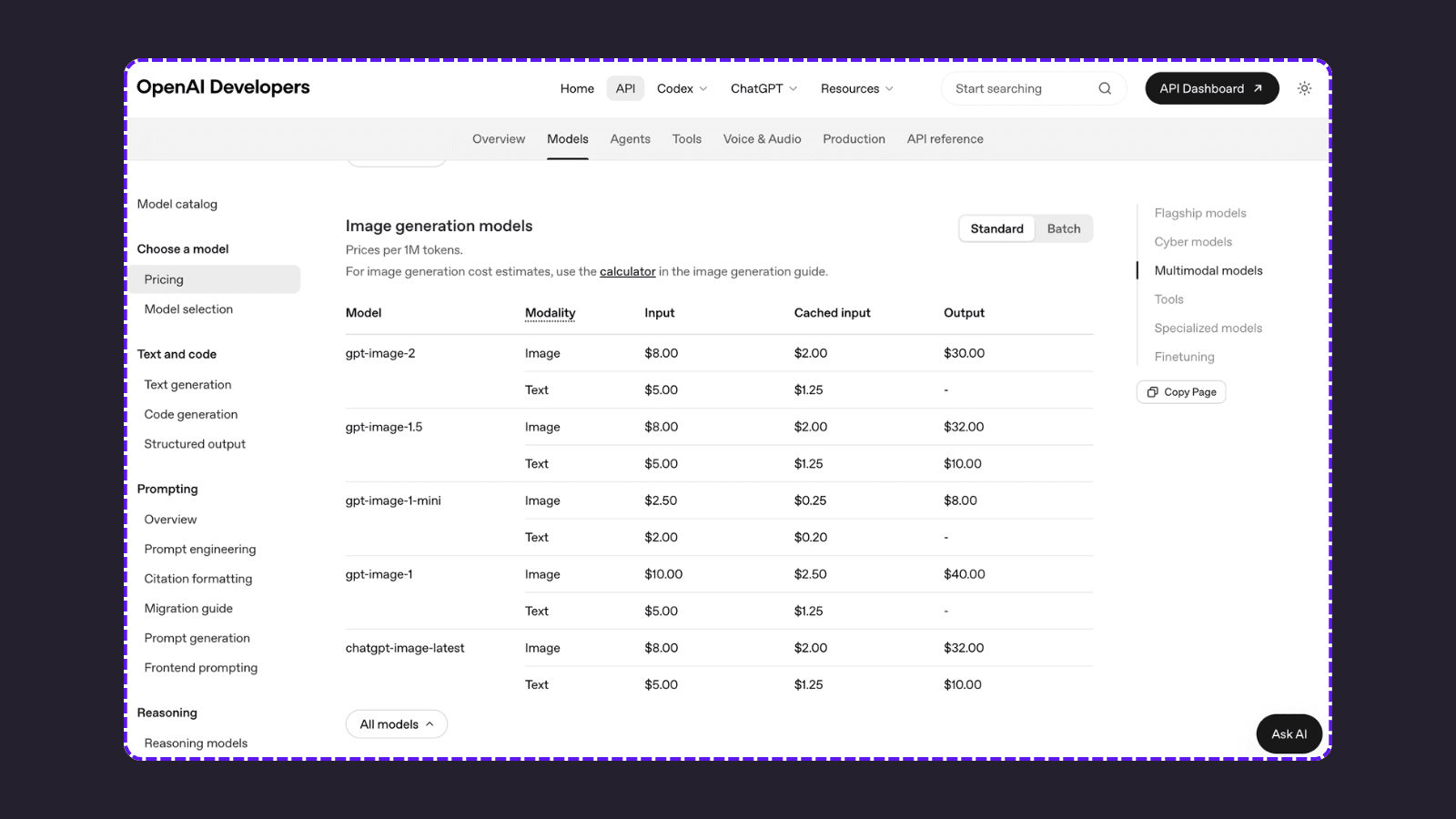This screenshot has width=1456, height=819.
Task: Click the $10.00 input price for gpt-image-1
Action: point(663,574)
